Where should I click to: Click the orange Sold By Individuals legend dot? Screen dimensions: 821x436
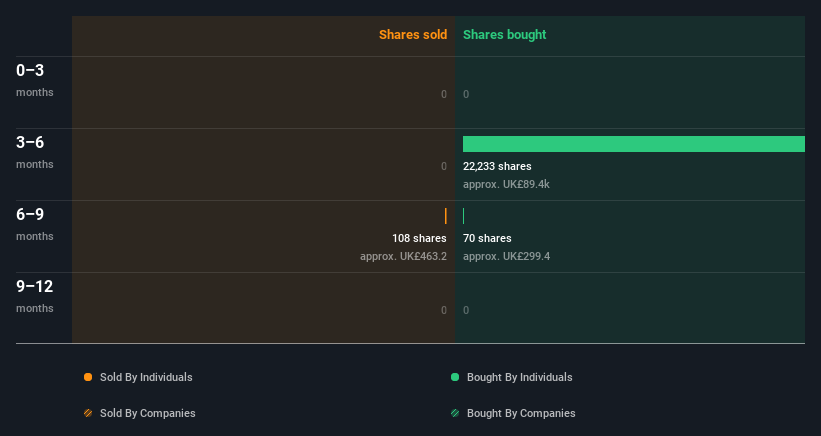coord(88,377)
